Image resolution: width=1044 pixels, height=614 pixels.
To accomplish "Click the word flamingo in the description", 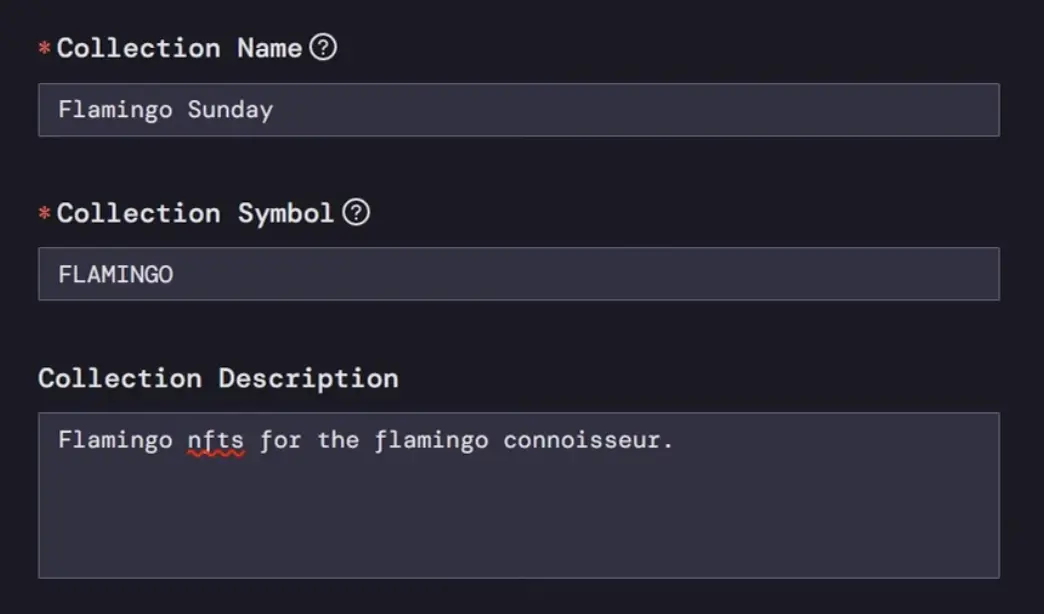I will coord(433,440).
